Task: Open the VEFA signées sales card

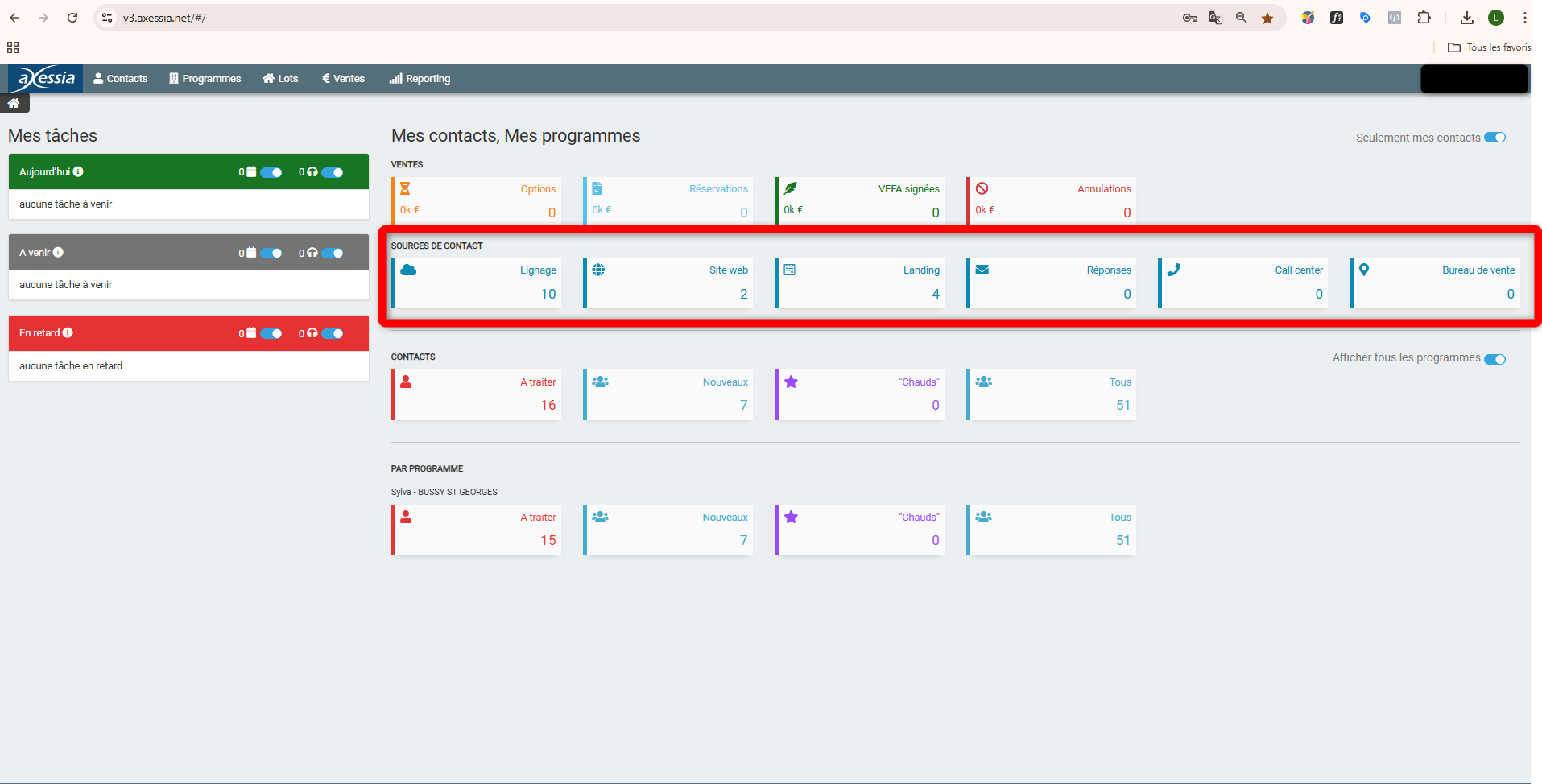Action: (x=859, y=200)
